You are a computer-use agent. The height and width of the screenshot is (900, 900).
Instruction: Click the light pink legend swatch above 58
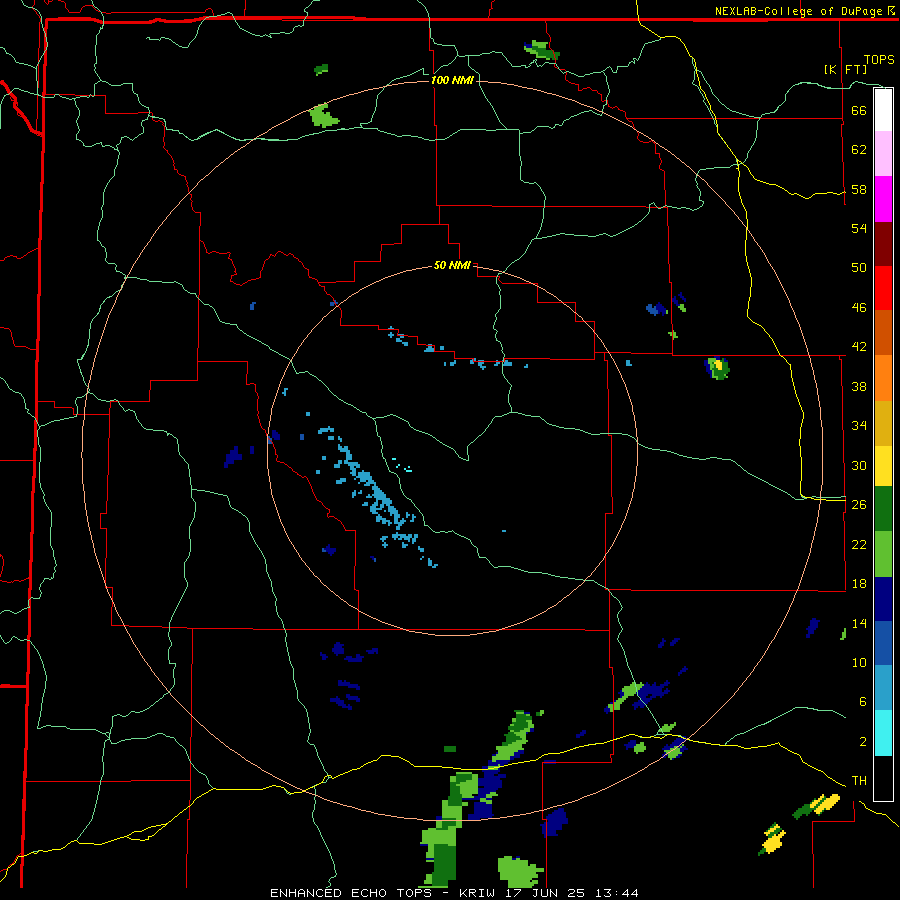tap(883, 154)
